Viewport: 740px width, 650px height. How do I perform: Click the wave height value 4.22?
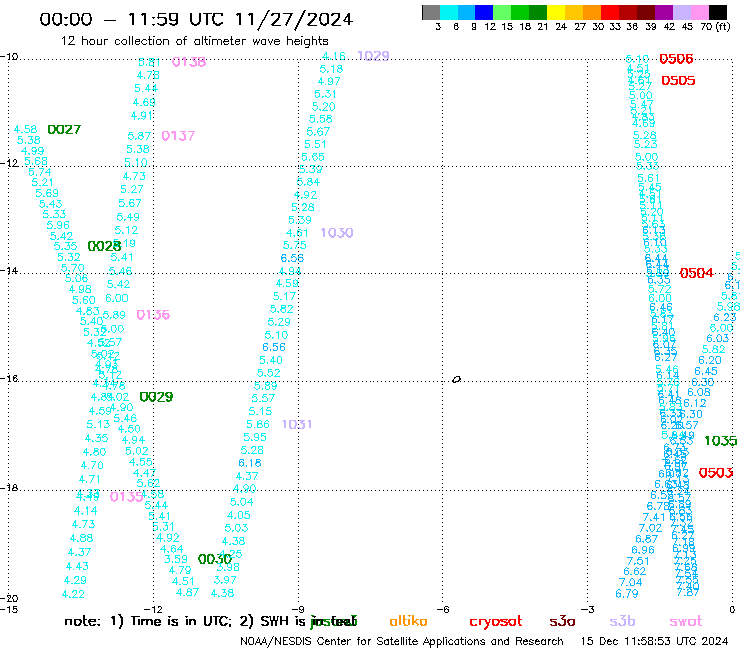(73, 594)
